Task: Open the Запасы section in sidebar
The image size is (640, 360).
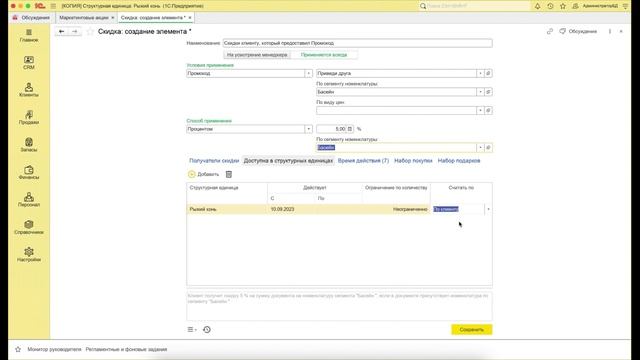Action: point(29,145)
